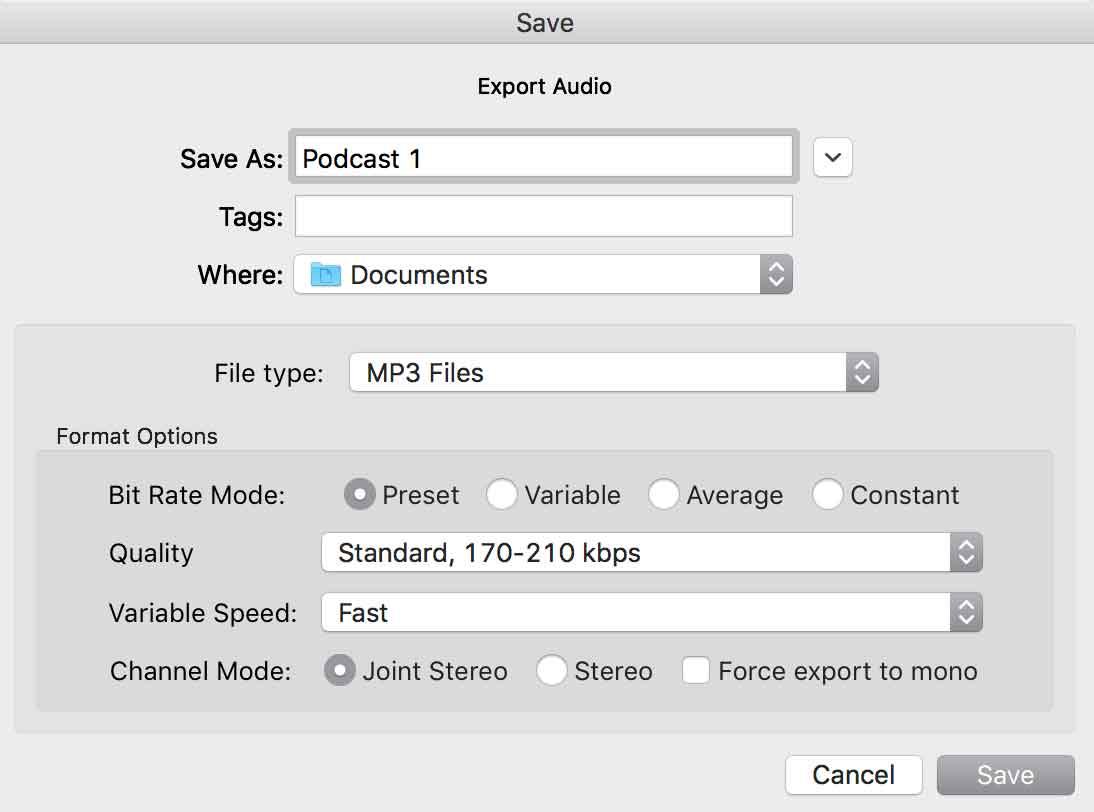Click the Documents folder icon
The image size is (1094, 812).
pyautogui.click(x=325, y=274)
